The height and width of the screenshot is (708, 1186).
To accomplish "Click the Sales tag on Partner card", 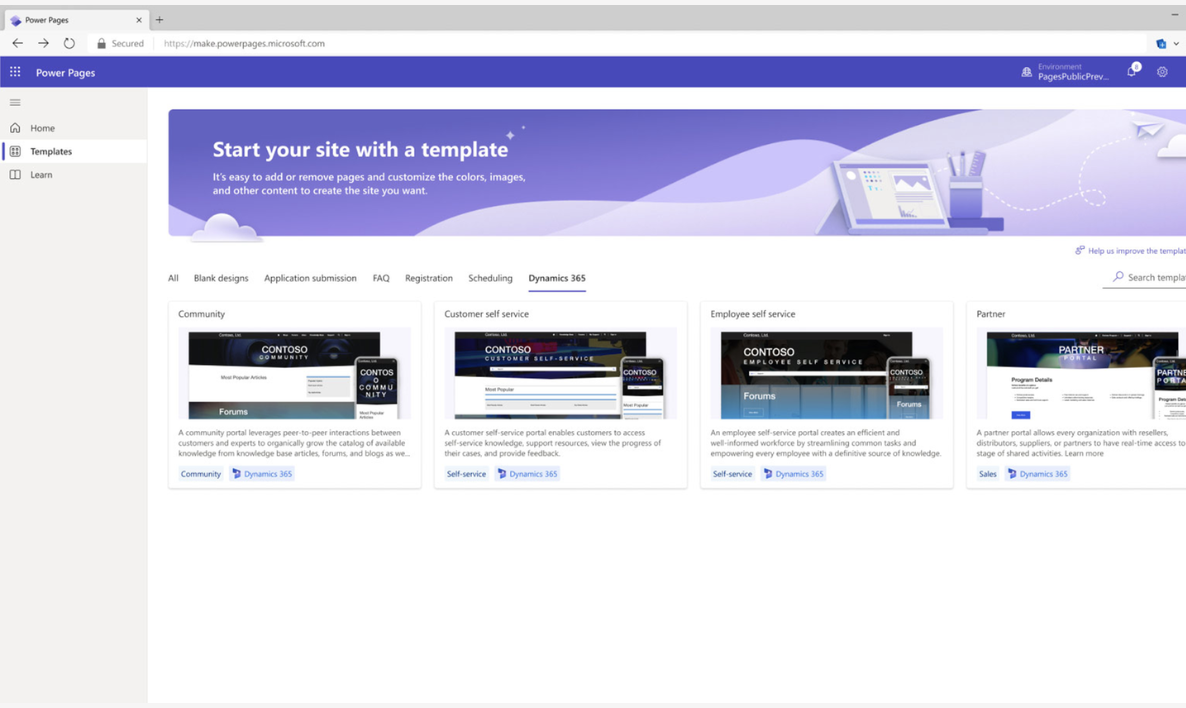I will [x=988, y=474].
